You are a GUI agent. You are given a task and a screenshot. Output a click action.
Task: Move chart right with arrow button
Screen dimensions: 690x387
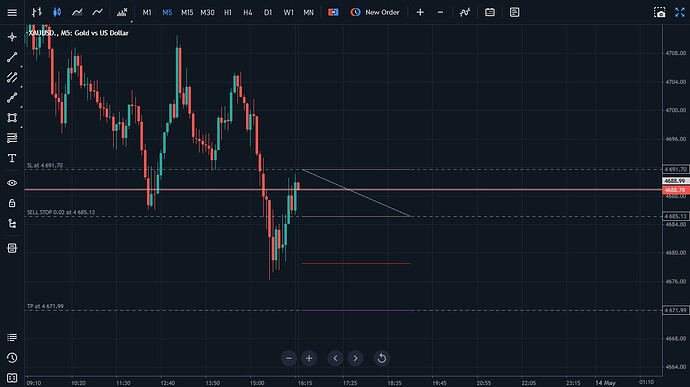356,358
